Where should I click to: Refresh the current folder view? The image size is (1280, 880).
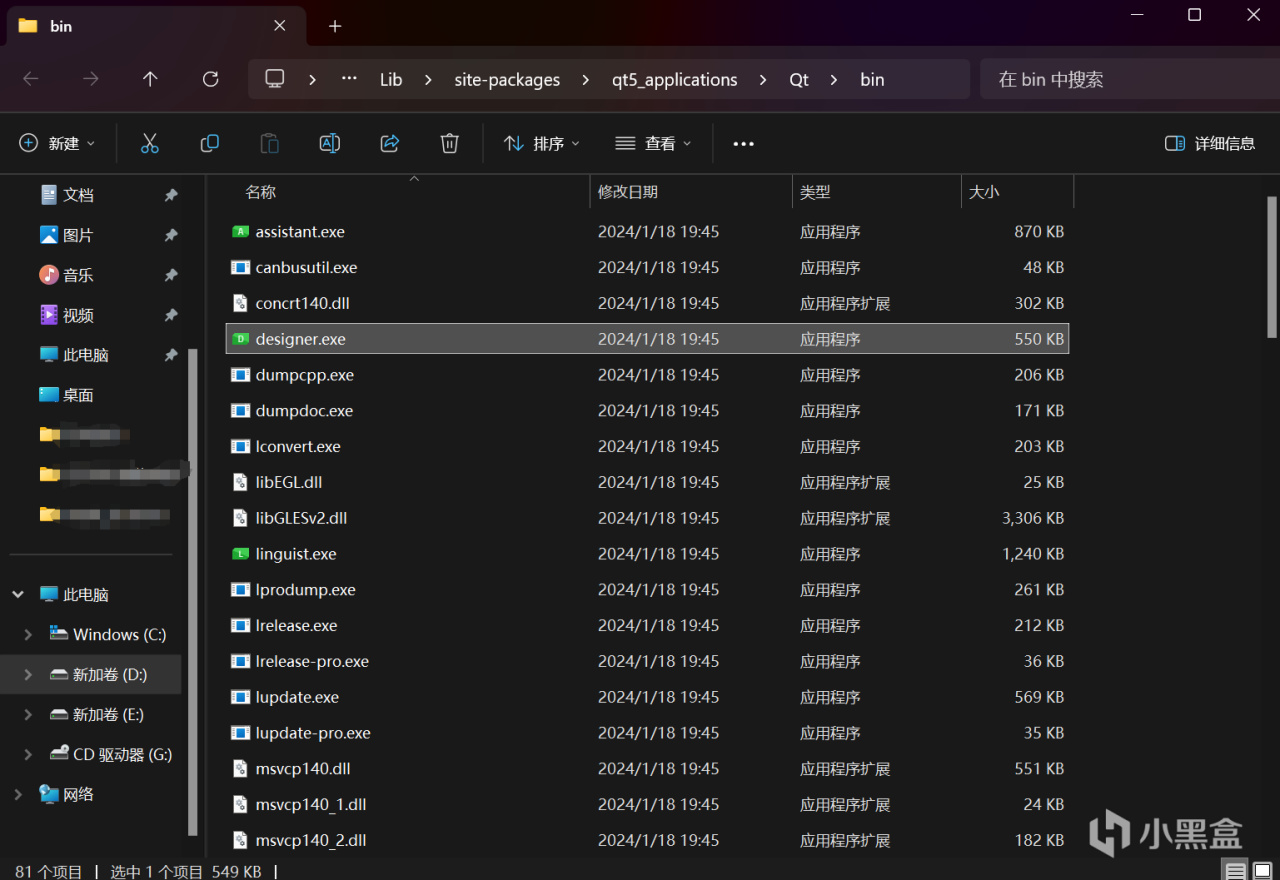coord(210,79)
